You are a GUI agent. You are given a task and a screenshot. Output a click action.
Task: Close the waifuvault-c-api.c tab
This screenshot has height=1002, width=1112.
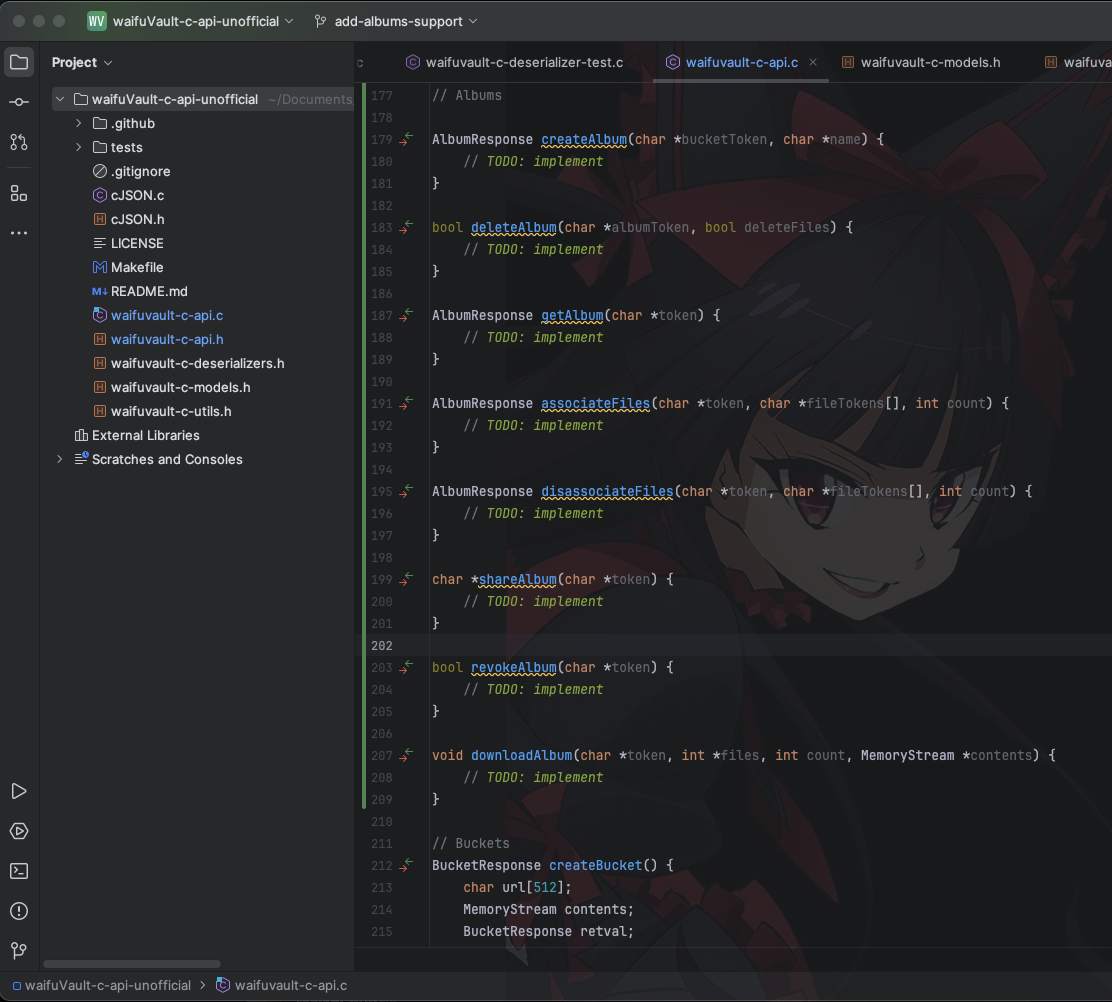click(813, 62)
